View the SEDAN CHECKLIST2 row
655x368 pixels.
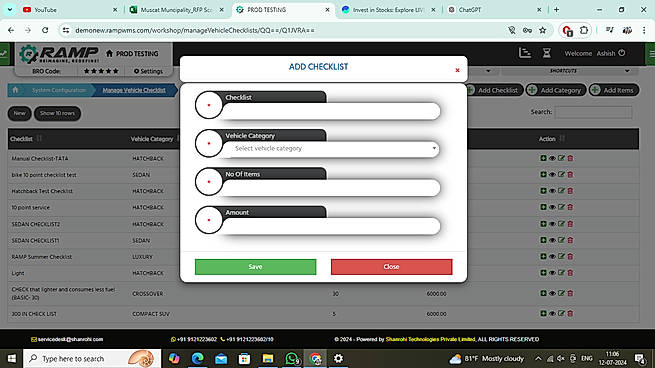tap(552, 224)
